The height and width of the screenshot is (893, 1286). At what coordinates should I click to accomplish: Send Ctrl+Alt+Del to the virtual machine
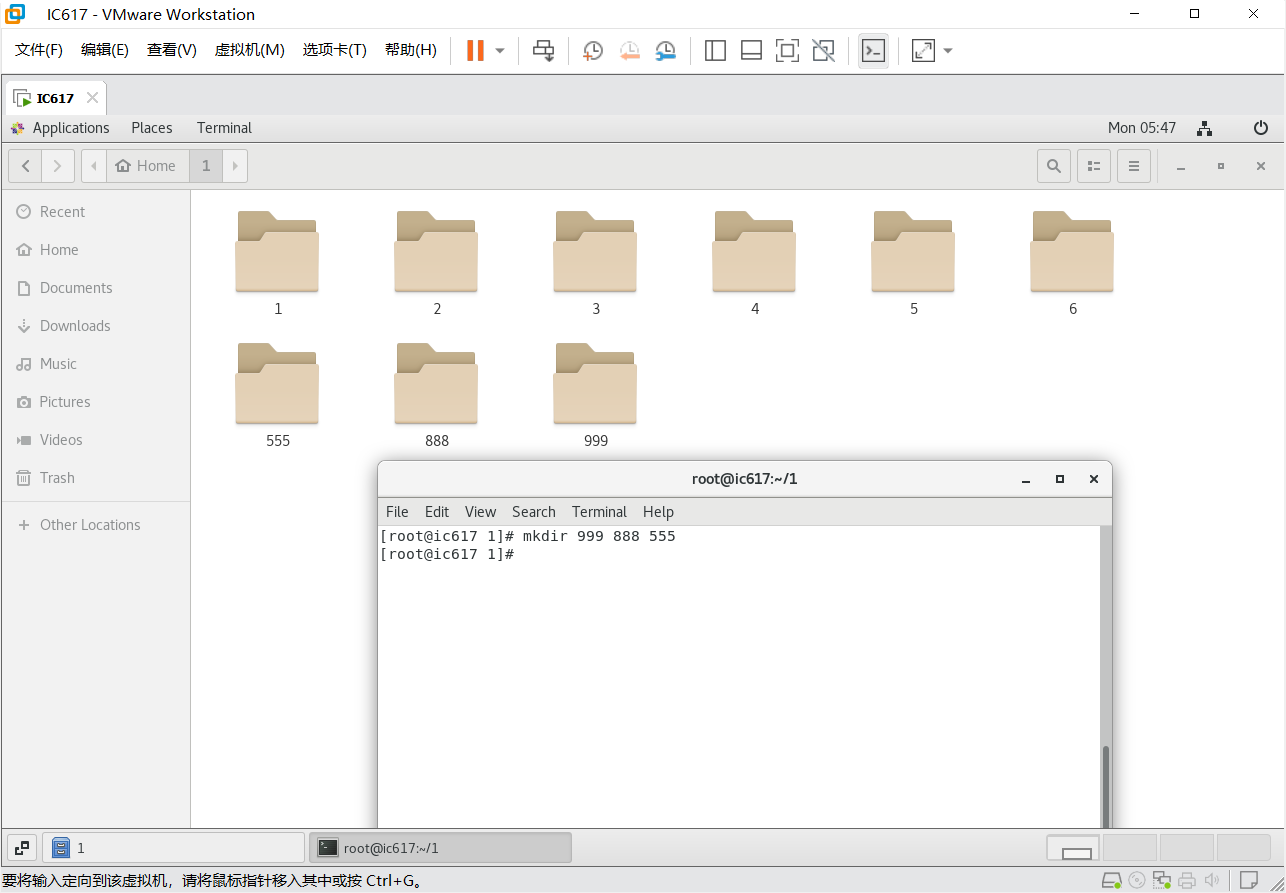[x=543, y=50]
